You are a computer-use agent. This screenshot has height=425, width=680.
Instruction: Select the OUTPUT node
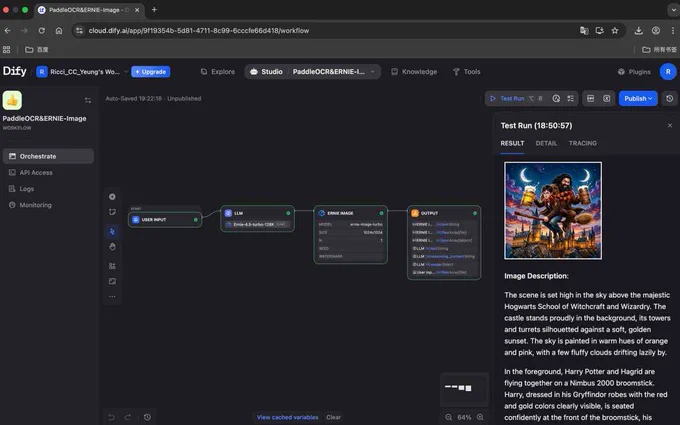pyautogui.click(x=444, y=242)
